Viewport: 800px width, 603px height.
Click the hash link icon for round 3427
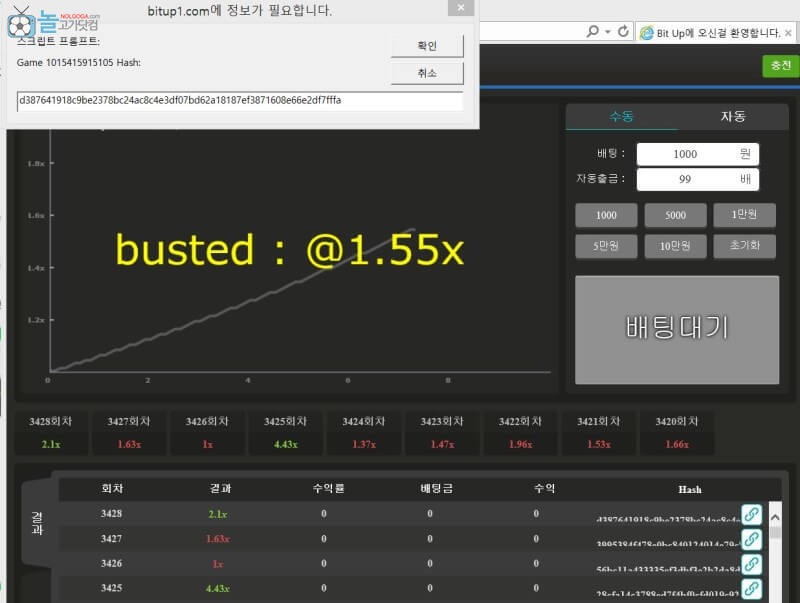(751, 539)
